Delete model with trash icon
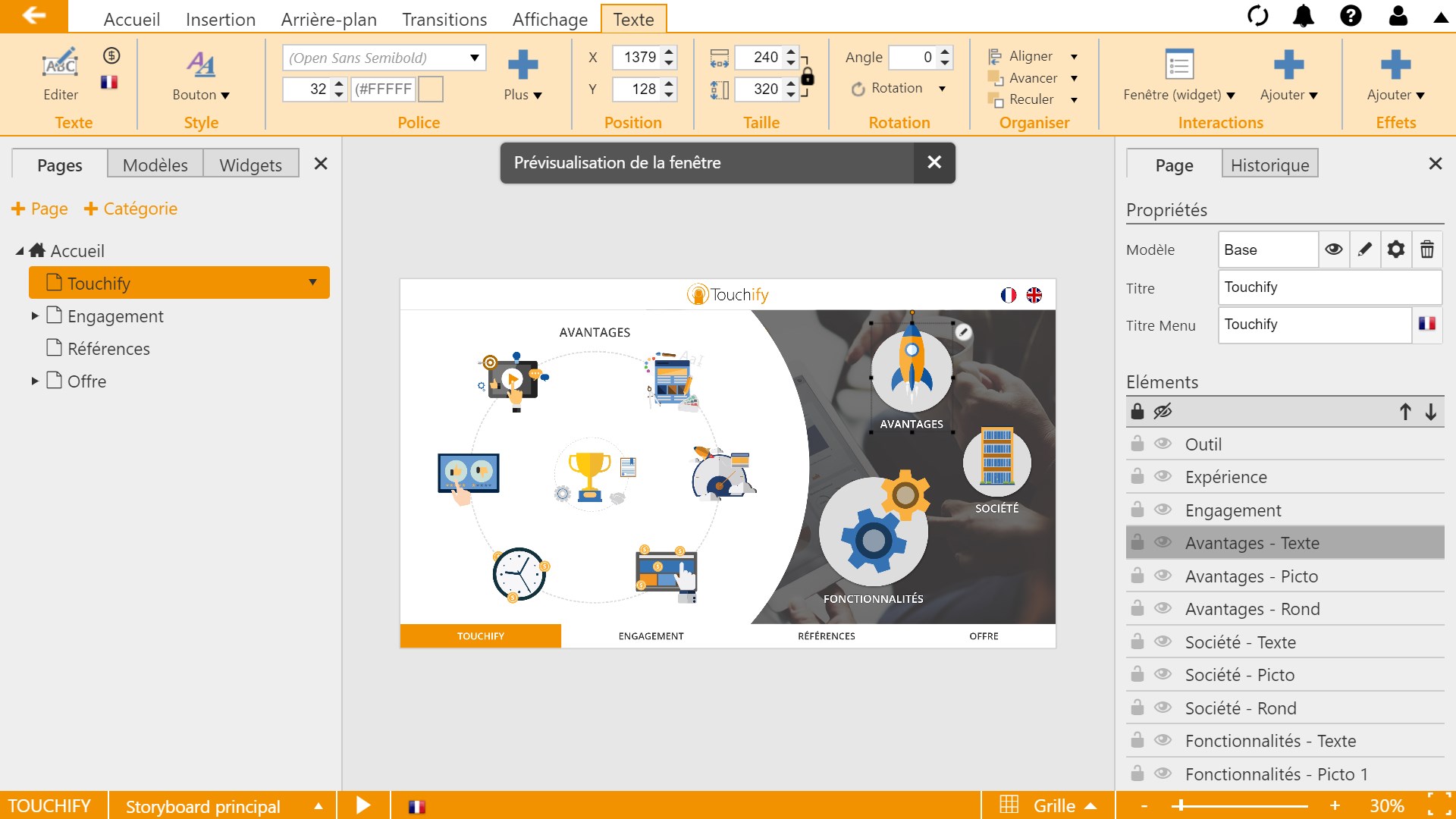Screen dimensions: 1456x819 1427,249
